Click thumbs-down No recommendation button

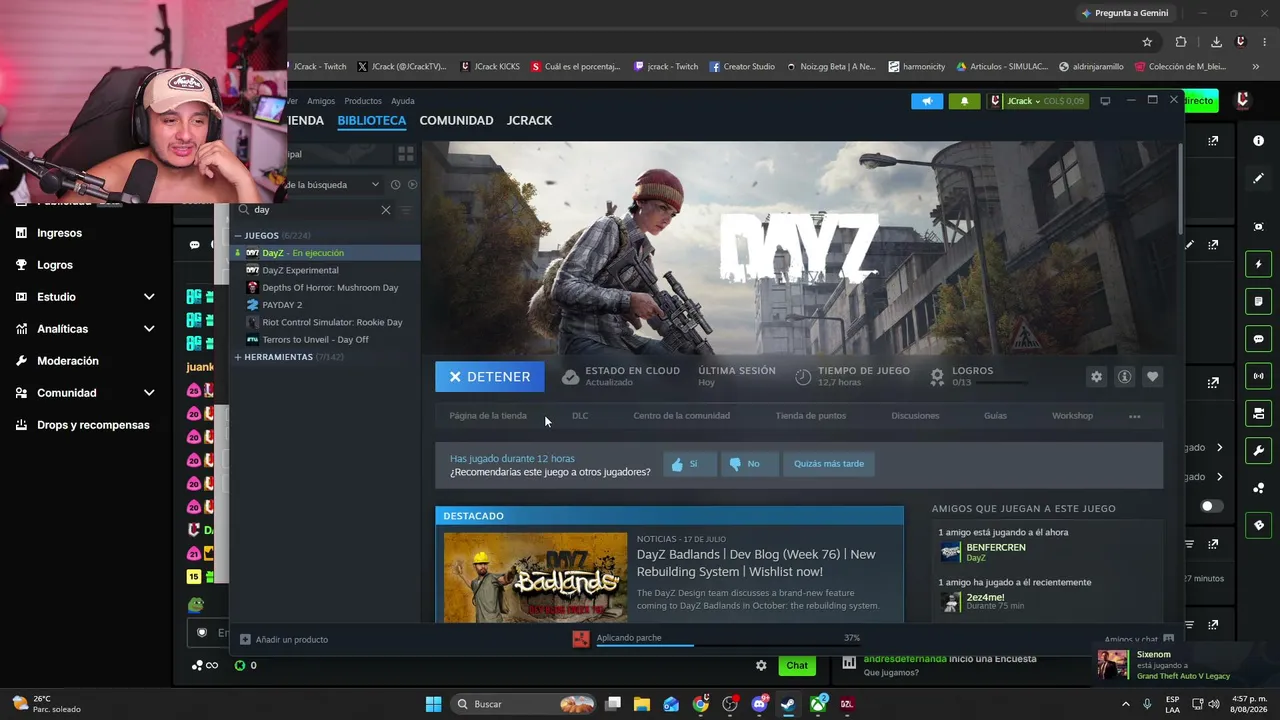[750, 464]
